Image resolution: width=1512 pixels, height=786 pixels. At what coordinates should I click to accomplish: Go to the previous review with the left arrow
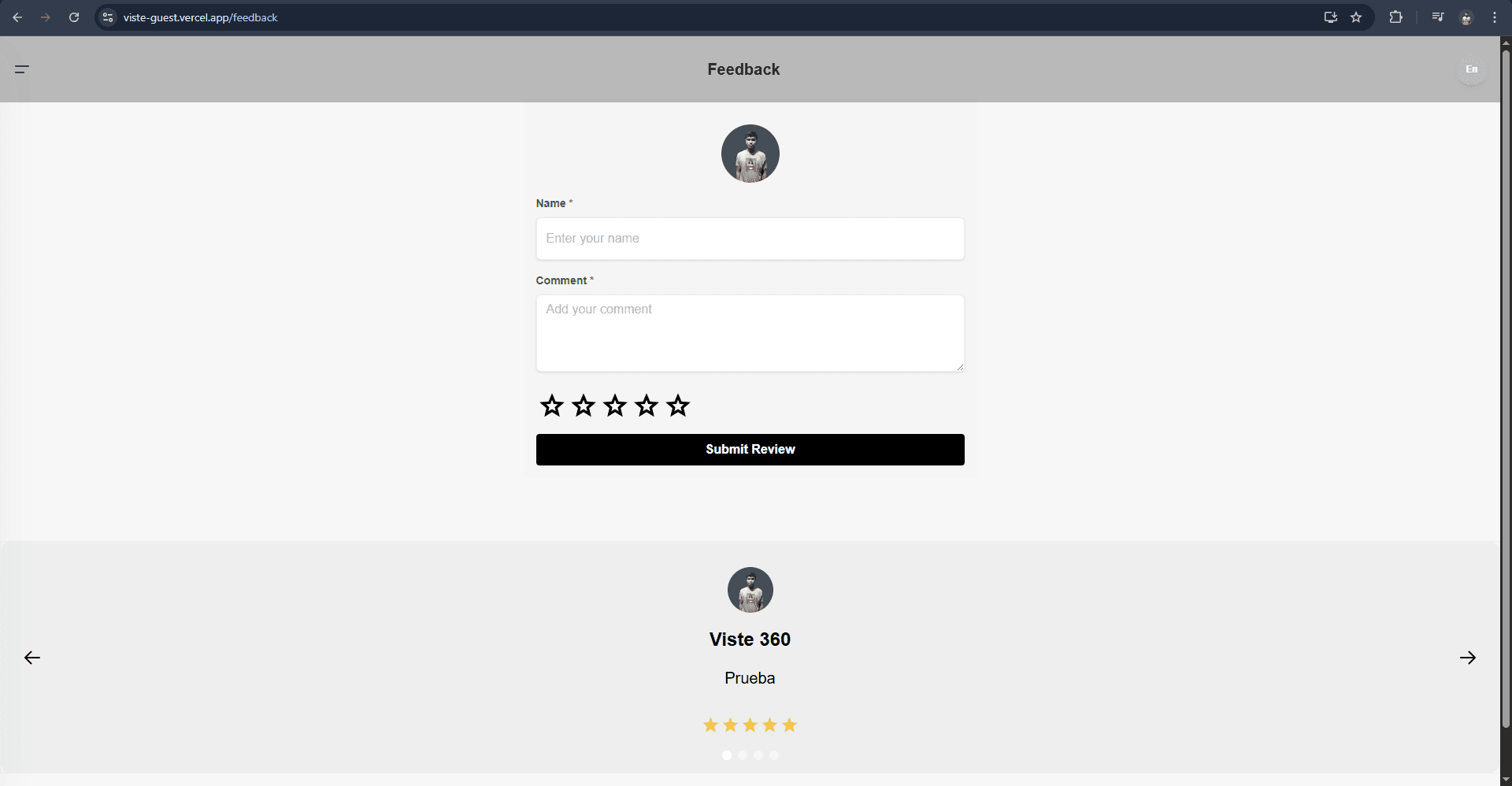31,657
